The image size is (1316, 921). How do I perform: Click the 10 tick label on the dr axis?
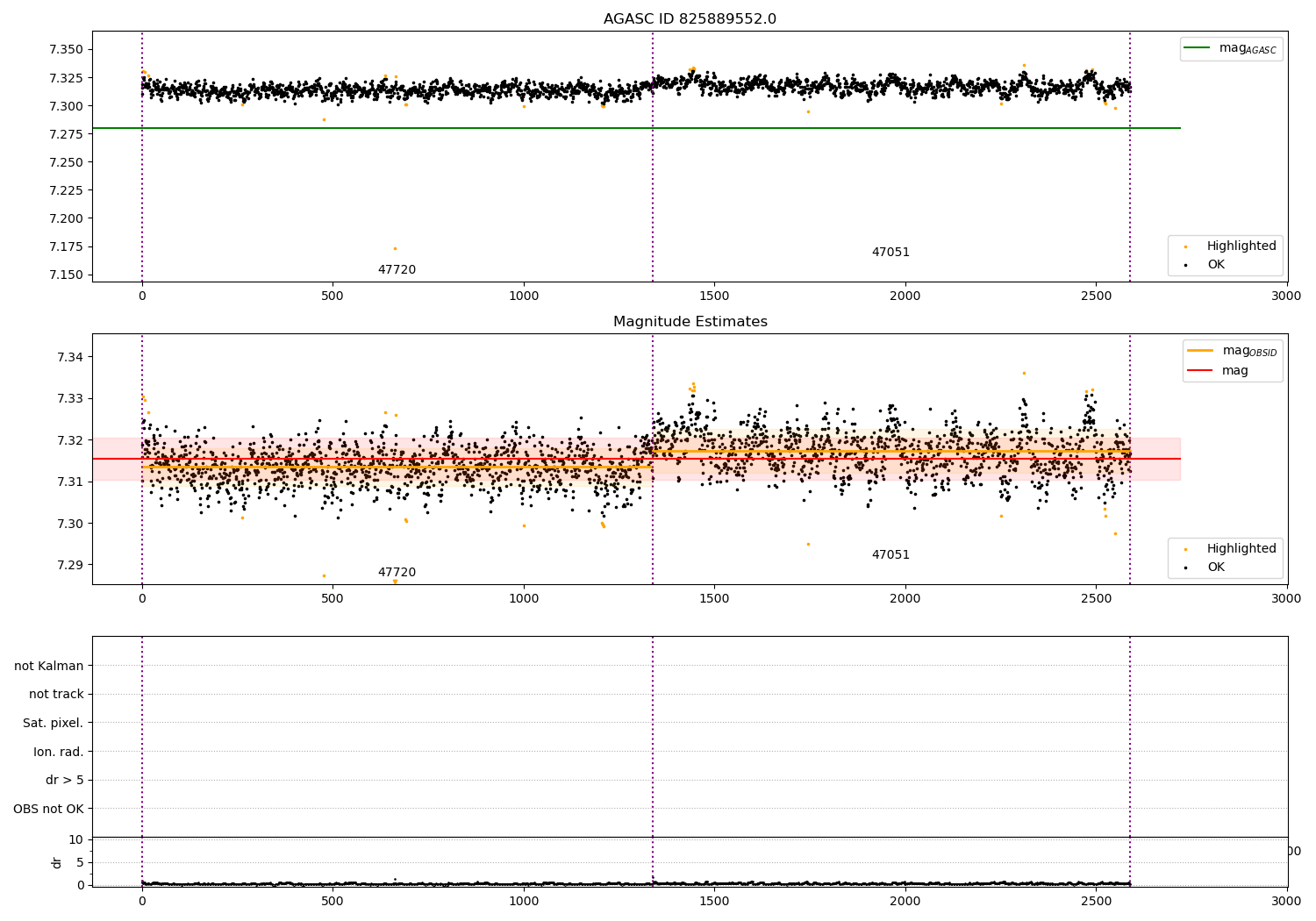pyautogui.click(x=76, y=839)
